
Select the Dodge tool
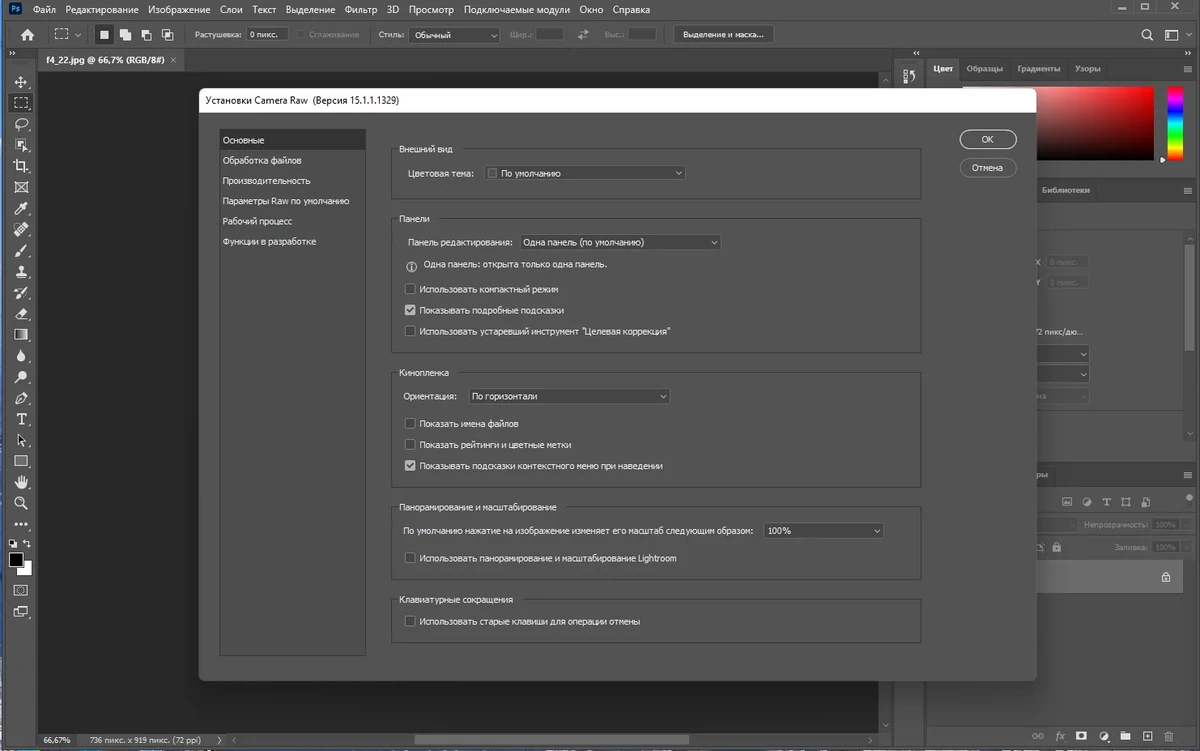pos(21,377)
